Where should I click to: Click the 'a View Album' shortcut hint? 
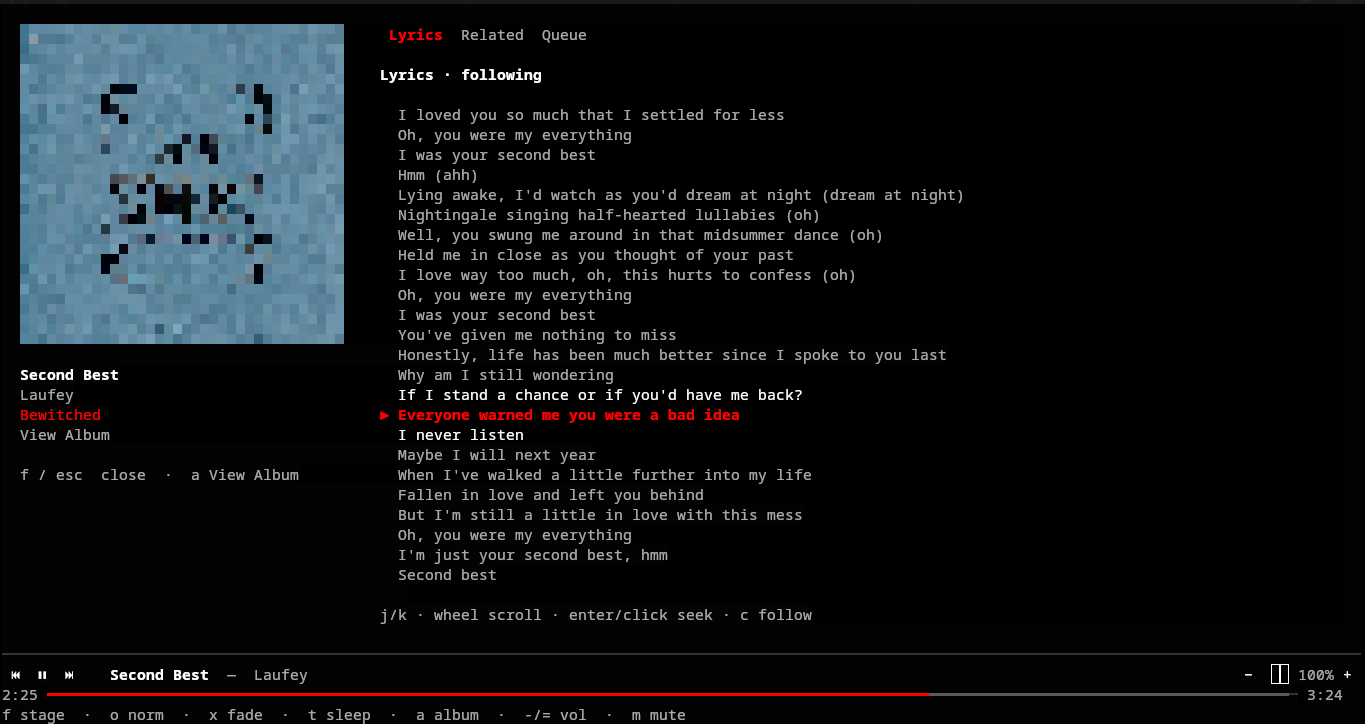tap(245, 475)
